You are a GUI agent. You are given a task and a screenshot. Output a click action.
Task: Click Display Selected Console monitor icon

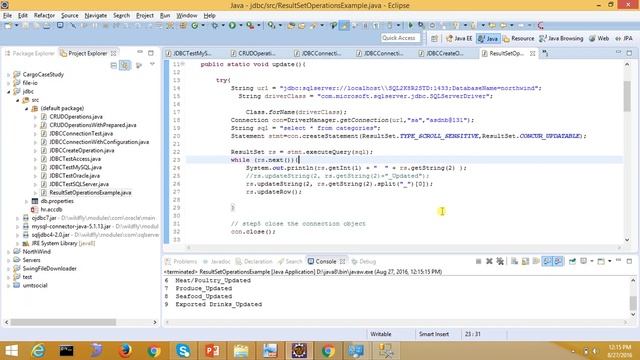[584, 261]
